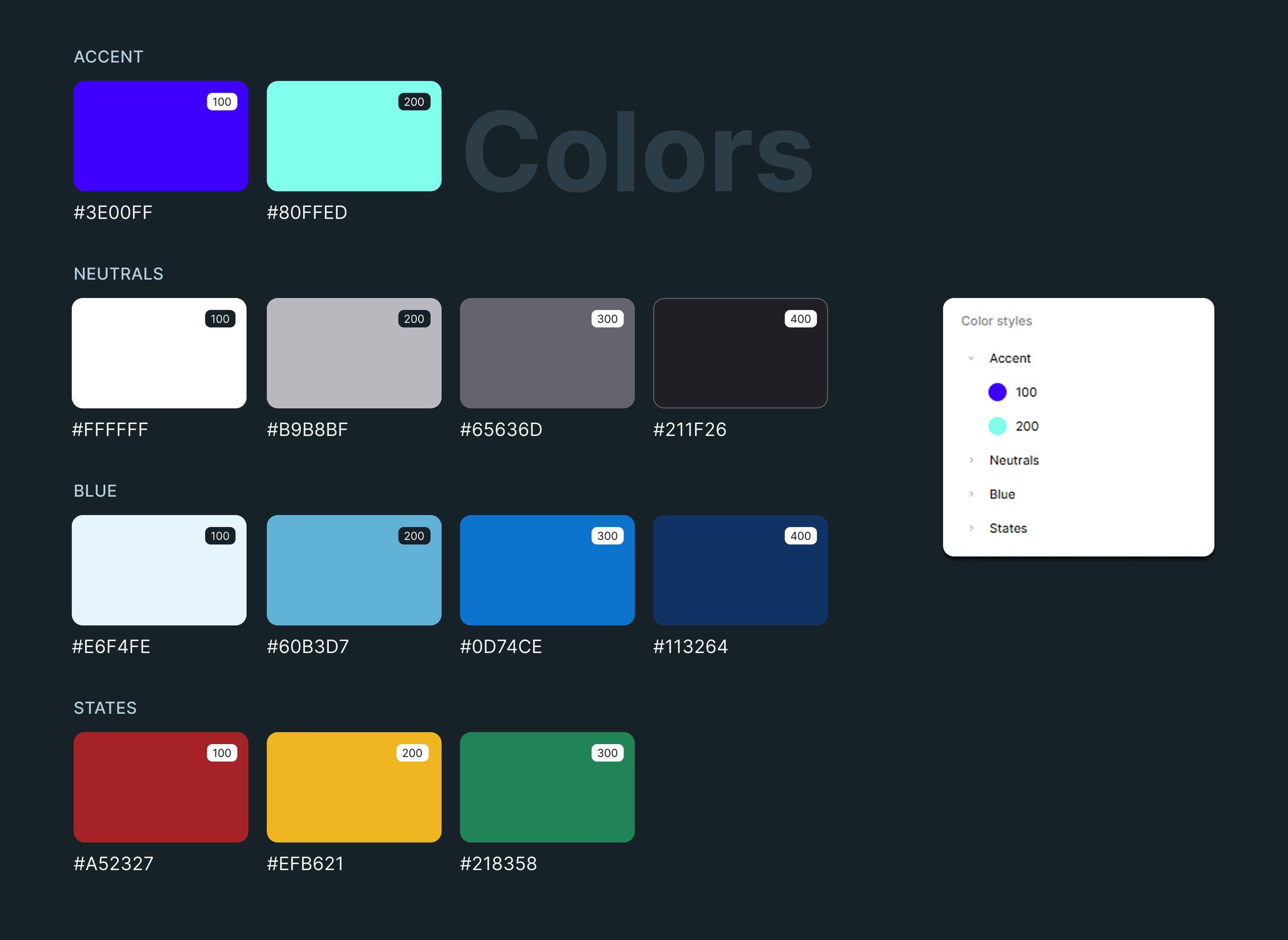Screen dimensions: 1288x940
Task: Click the STATES section heading
Action: coord(105,709)
